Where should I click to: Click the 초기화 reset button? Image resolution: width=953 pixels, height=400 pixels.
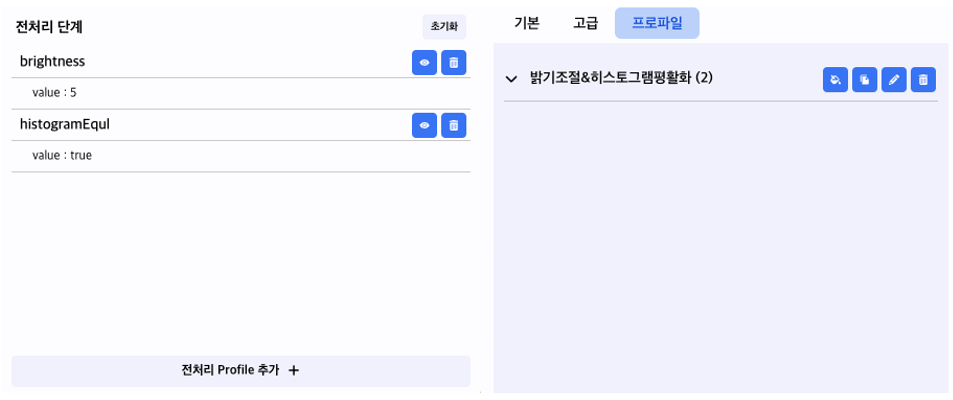444,27
